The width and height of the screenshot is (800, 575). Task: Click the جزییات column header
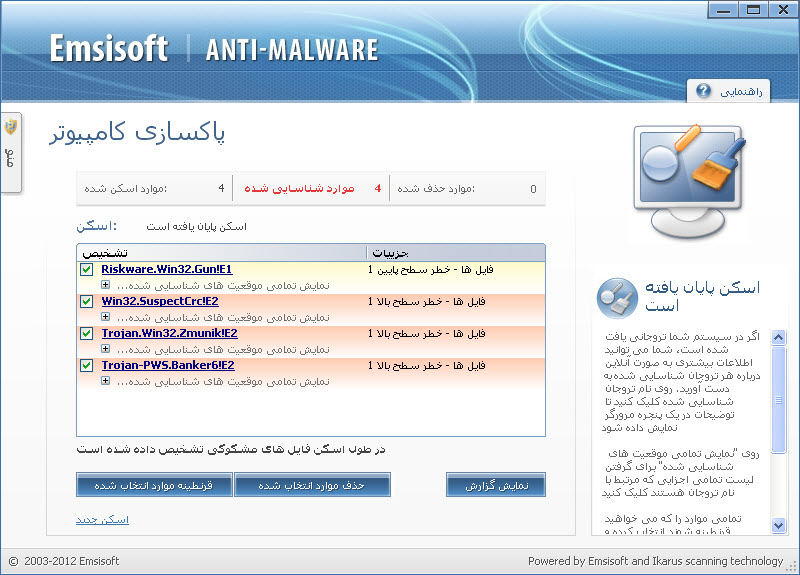click(x=456, y=253)
